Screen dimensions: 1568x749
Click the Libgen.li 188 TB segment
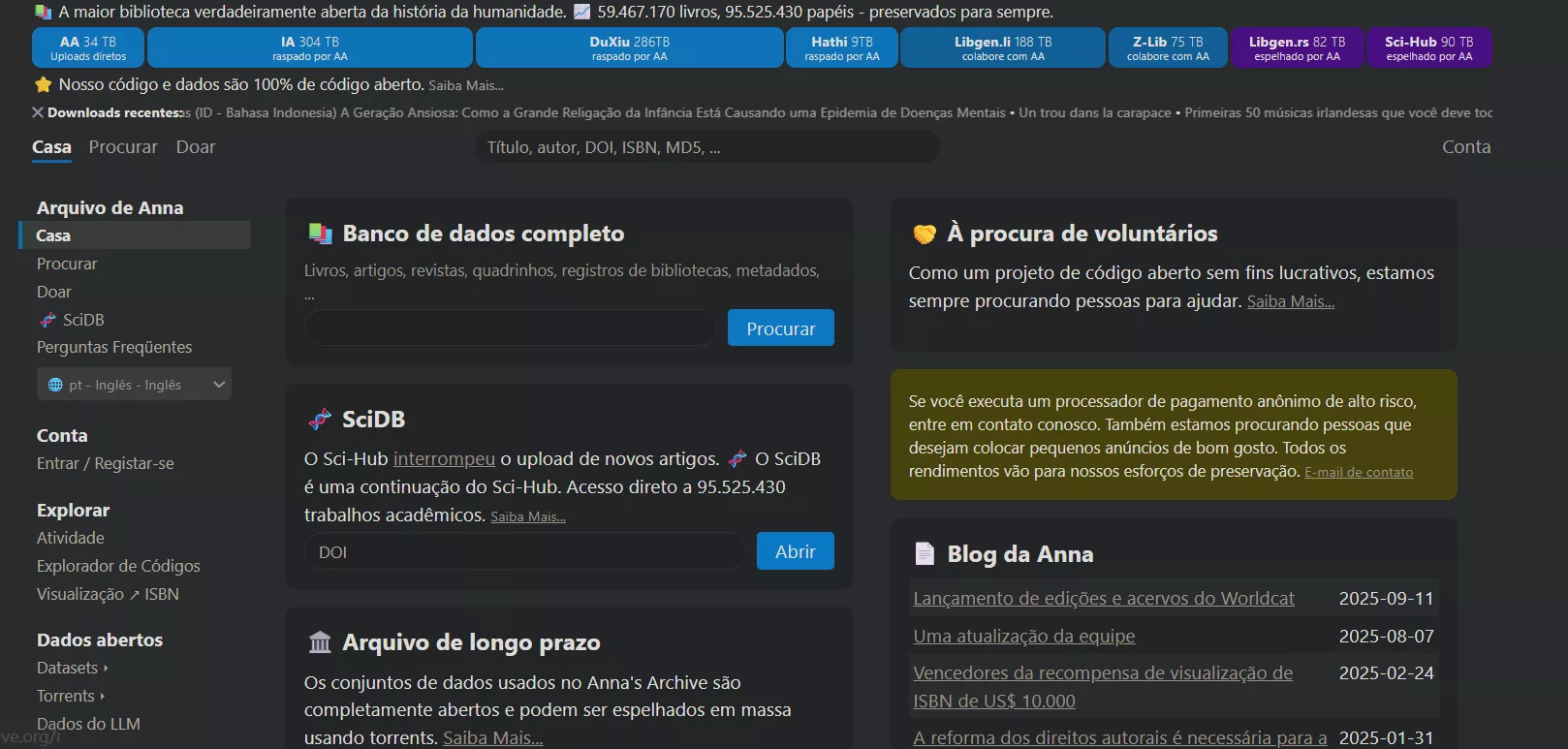point(1003,47)
